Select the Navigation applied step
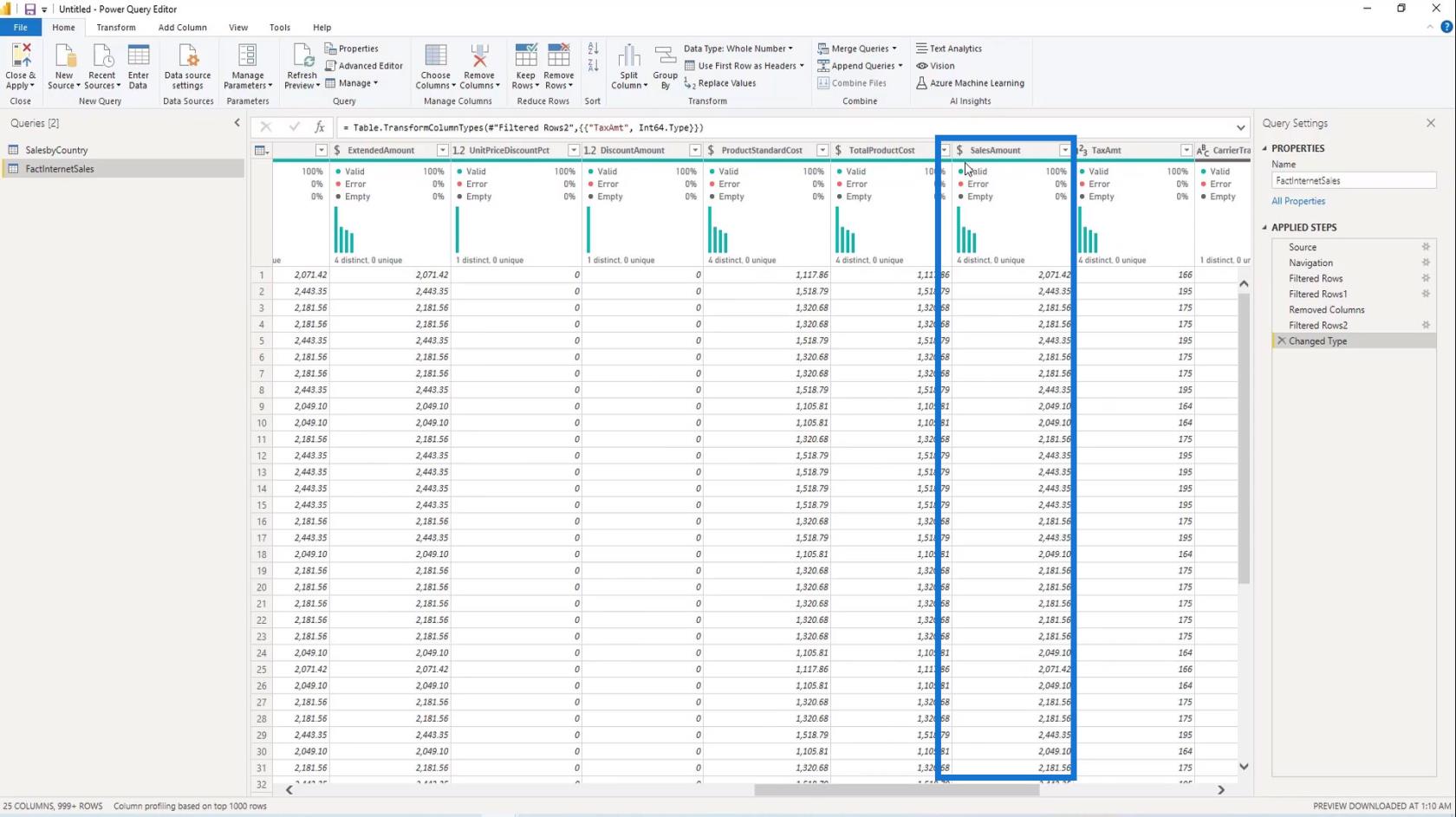The width and height of the screenshot is (1456, 817). pos(1310,263)
